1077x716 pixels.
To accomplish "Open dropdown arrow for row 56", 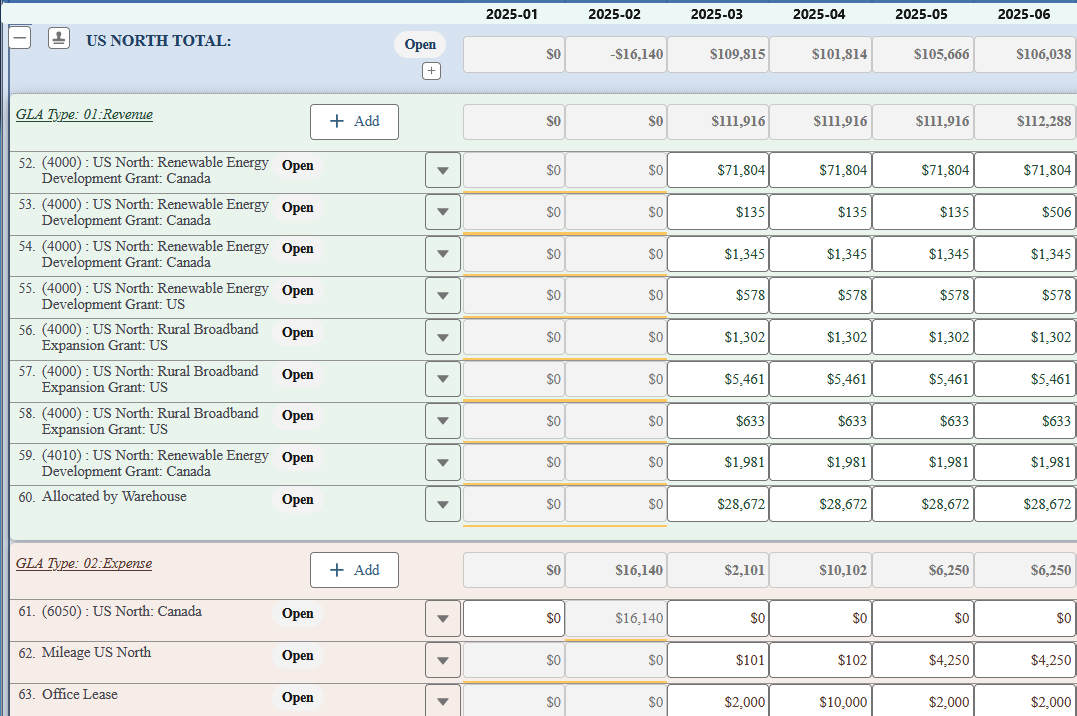I will [443, 337].
